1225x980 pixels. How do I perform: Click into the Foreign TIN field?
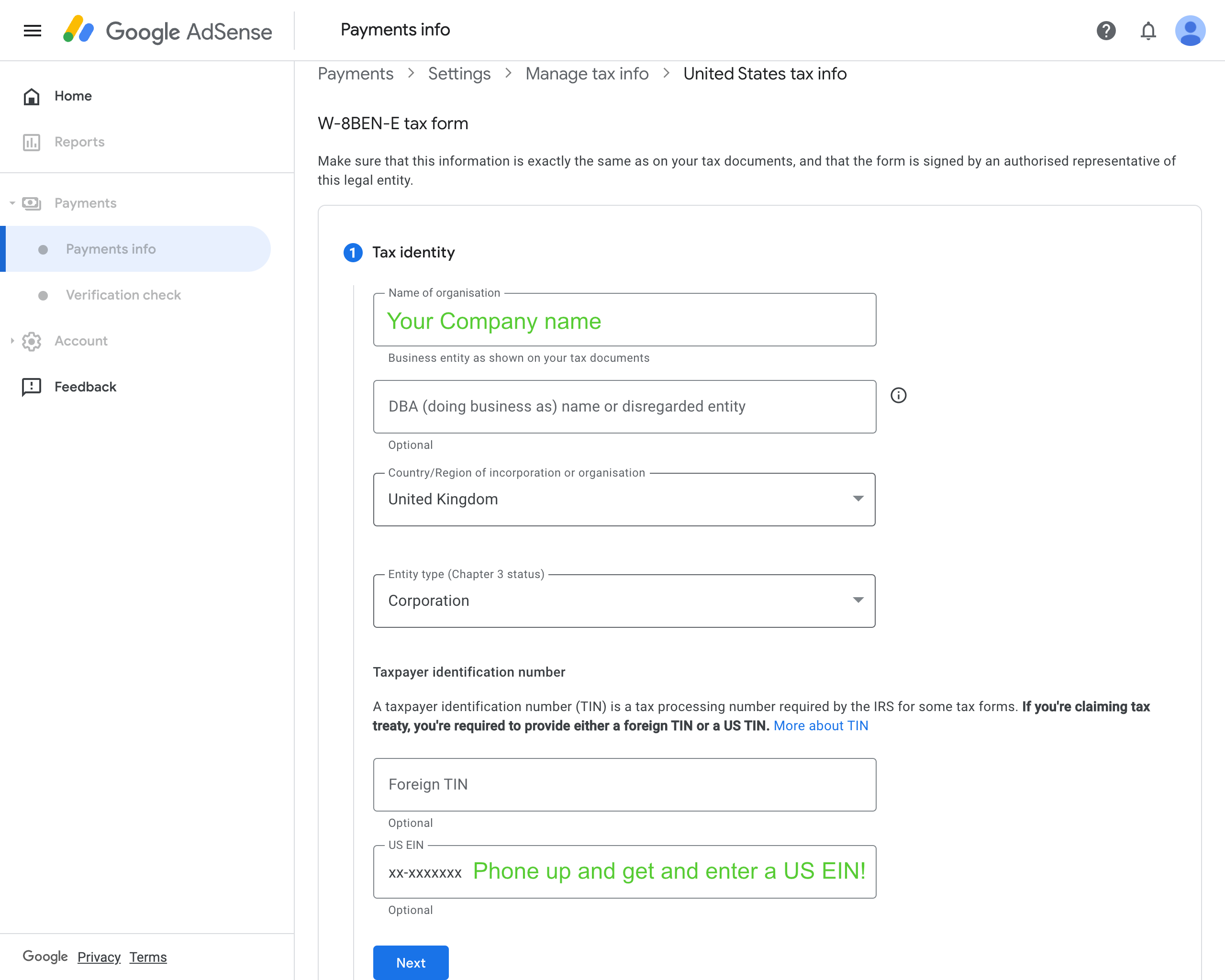[x=624, y=785]
